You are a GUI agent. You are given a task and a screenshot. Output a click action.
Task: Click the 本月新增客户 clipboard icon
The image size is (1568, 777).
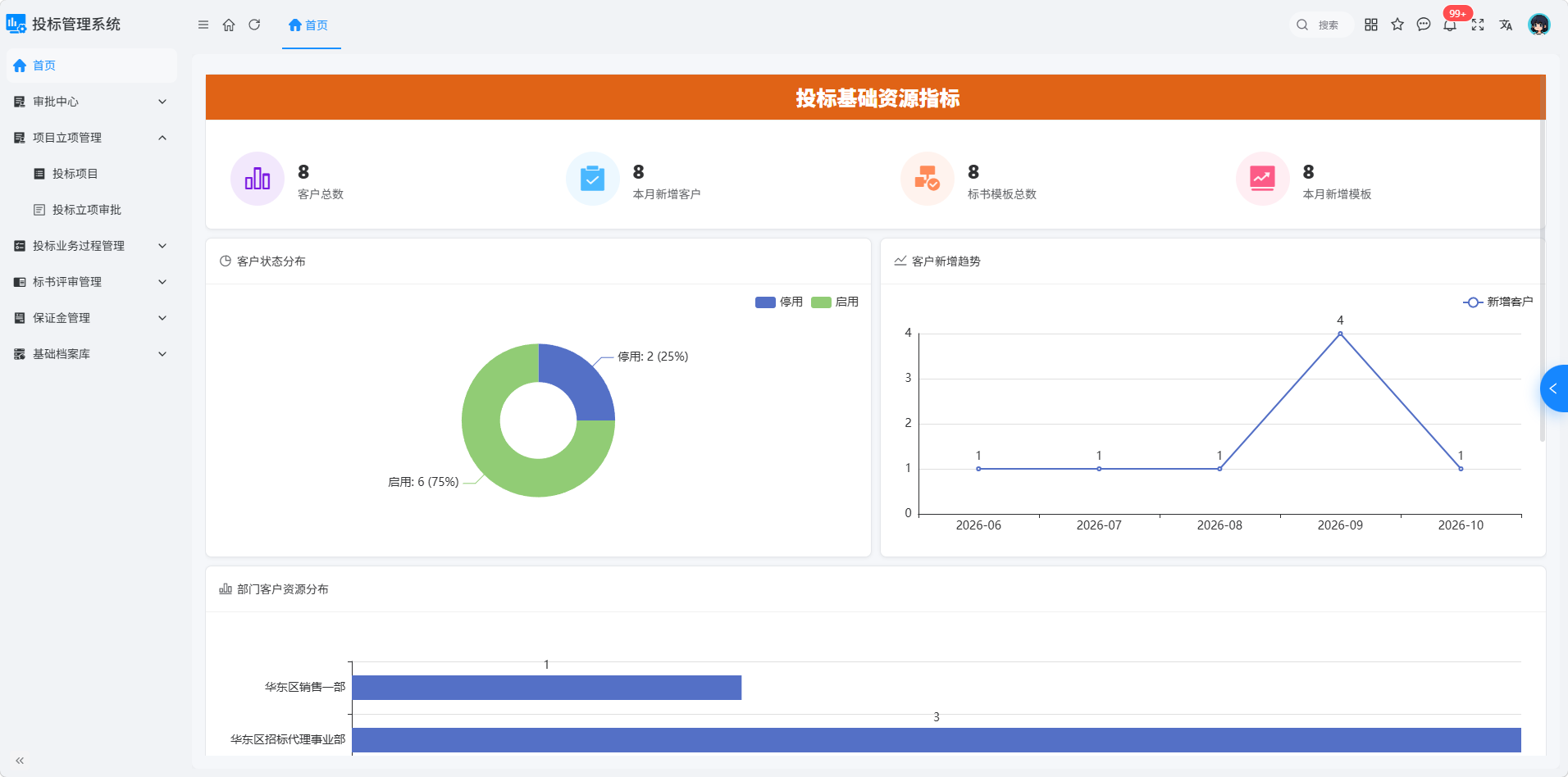[x=592, y=179]
